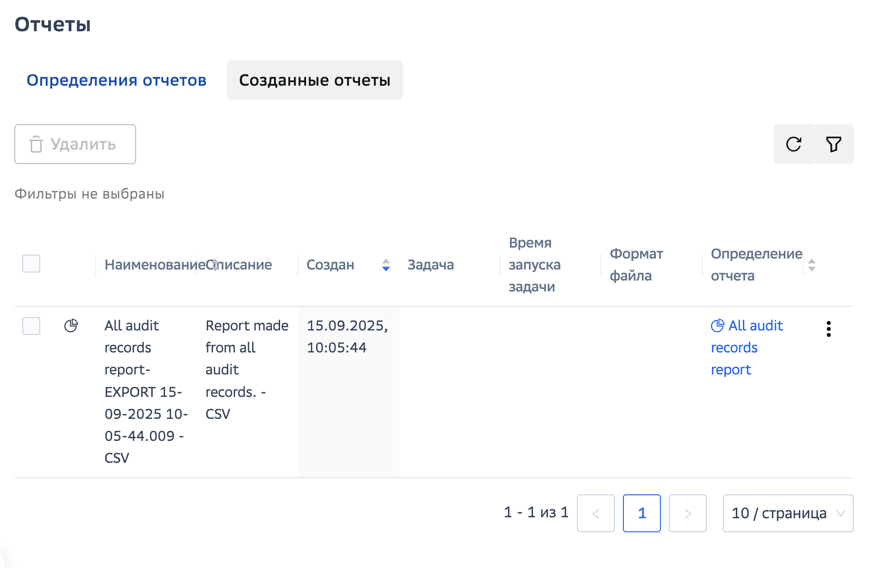Go to the next page arrow
This screenshot has width=873, height=568.
pos(688,513)
